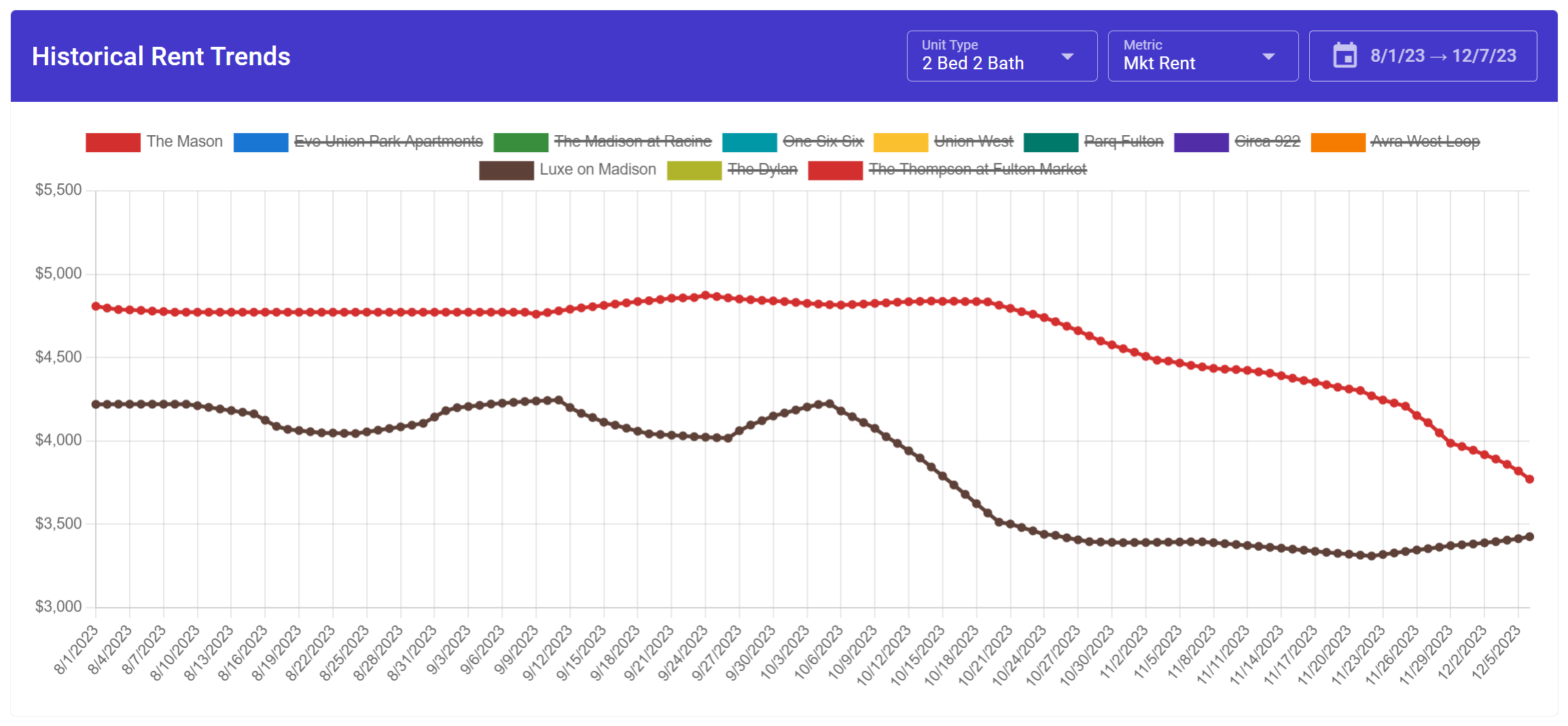Click The Dylan olive-green legend swatch
Viewport: 1568px width, 726px height.
click(x=694, y=170)
